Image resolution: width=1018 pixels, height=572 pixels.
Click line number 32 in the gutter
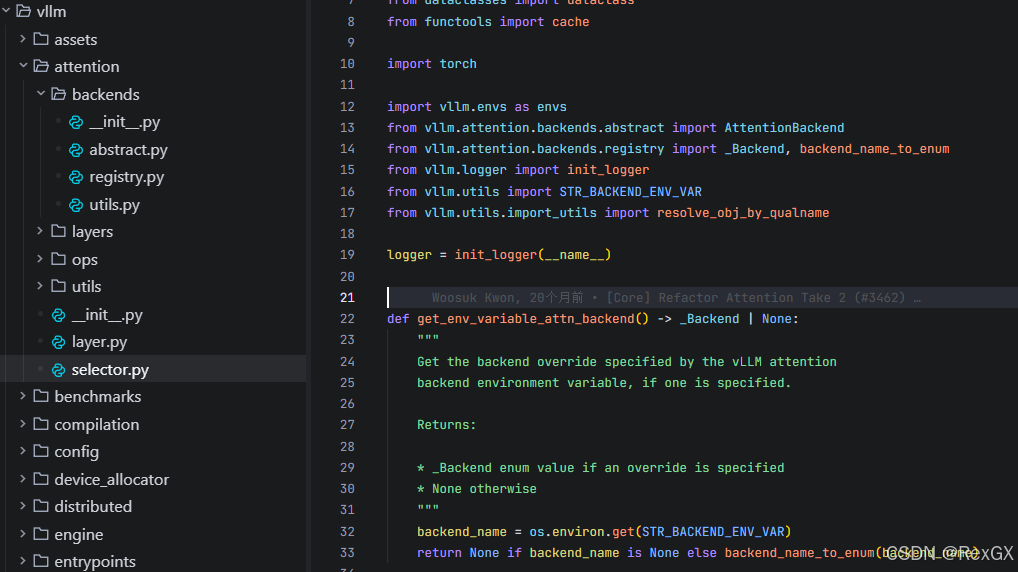tap(347, 532)
